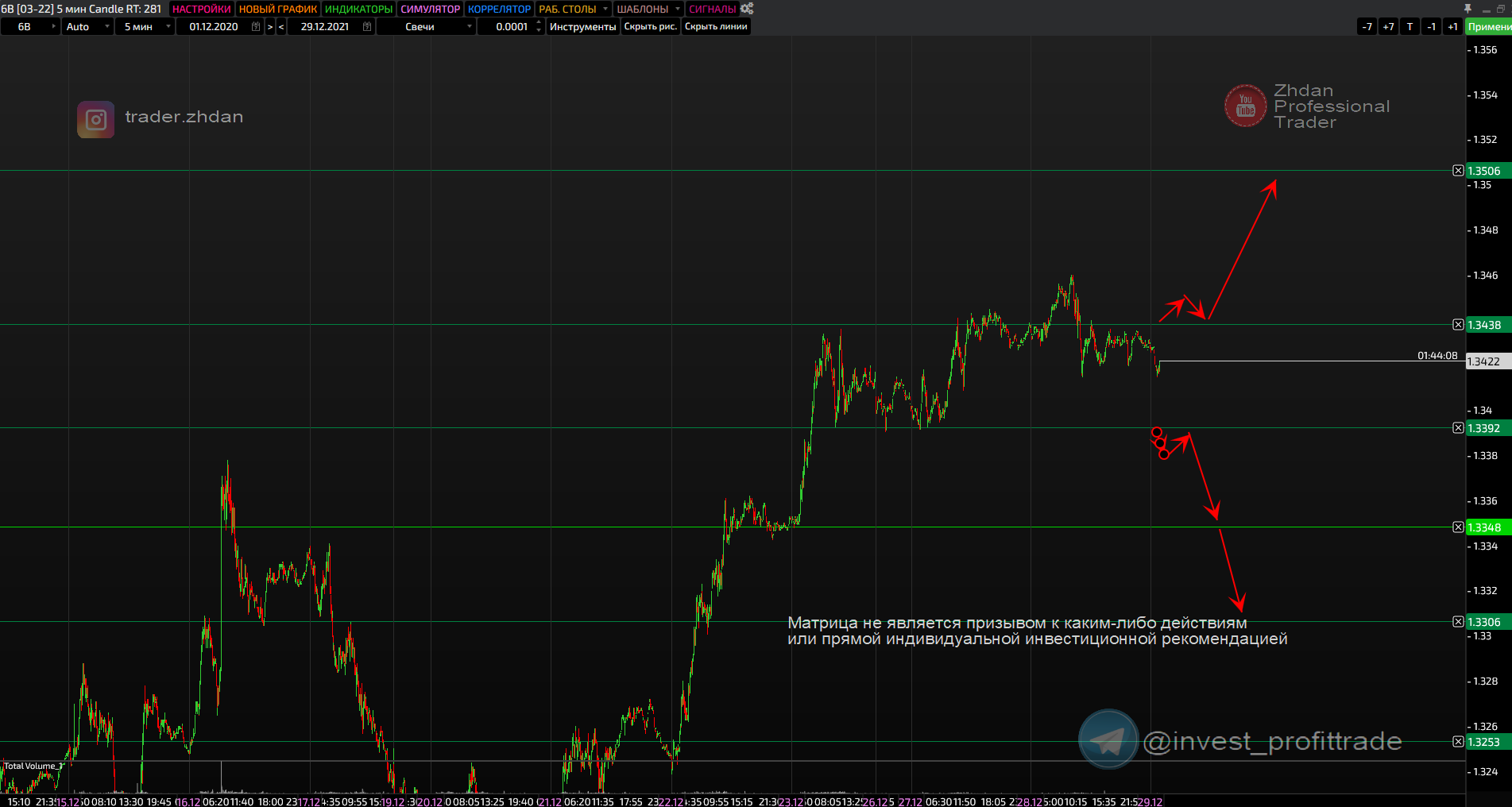The image size is (1512, 807).
Task: Click the +1 day button
Action: click(x=1452, y=26)
